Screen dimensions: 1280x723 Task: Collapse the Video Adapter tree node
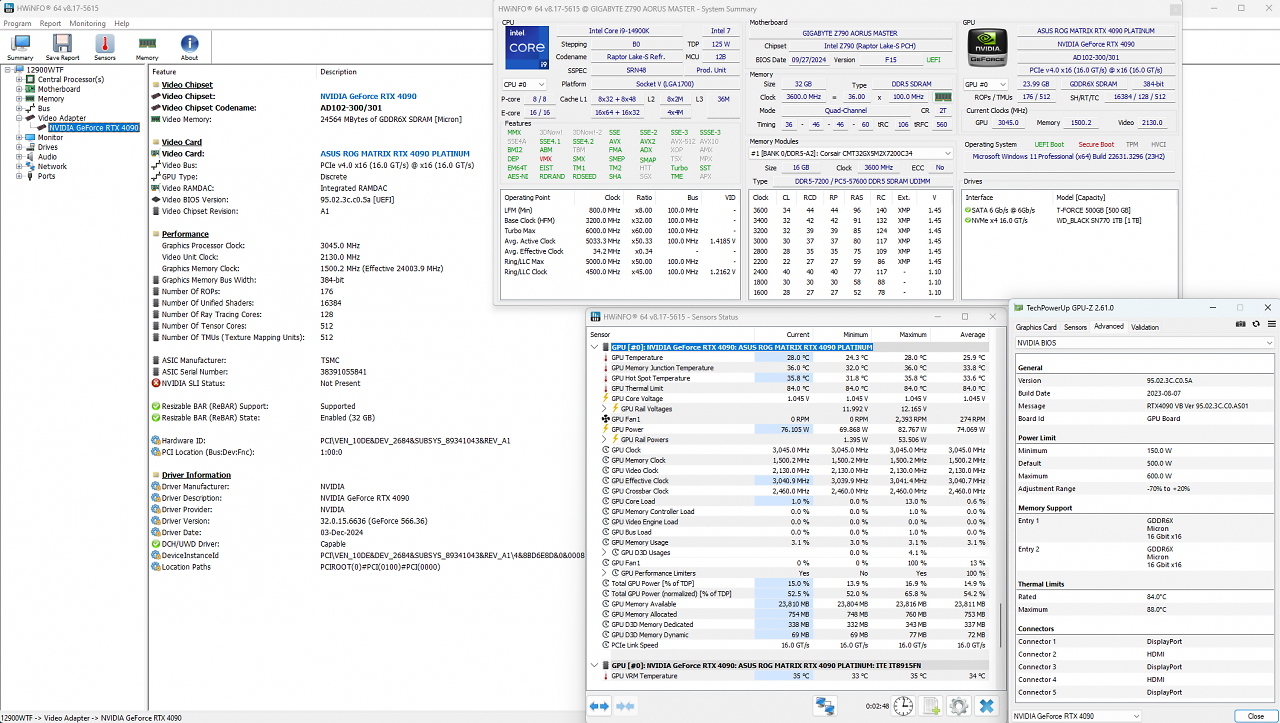tap(19, 118)
